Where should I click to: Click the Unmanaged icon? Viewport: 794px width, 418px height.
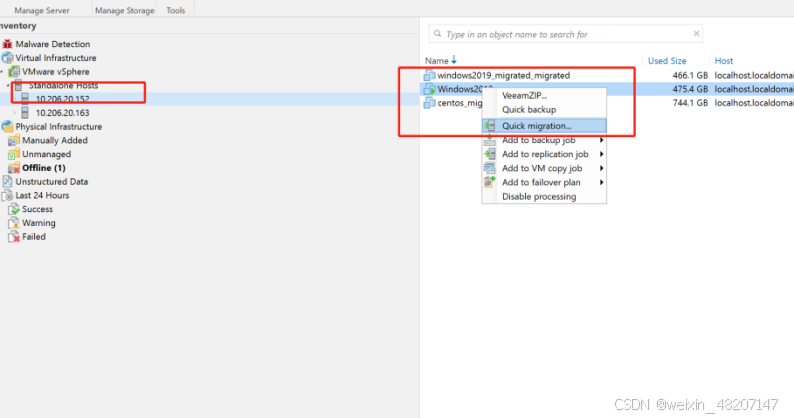tap(14, 154)
